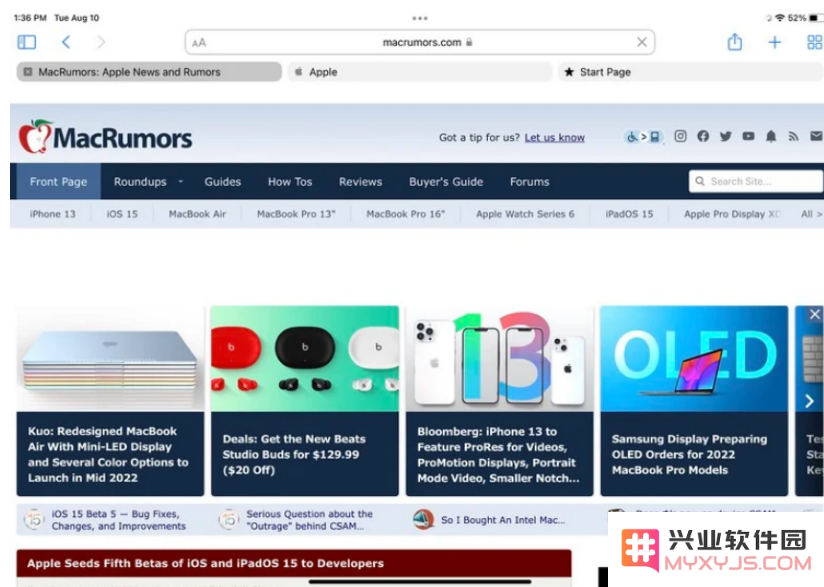Open the AA reader view menu
The height and width of the screenshot is (587, 824).
(199, 43)
